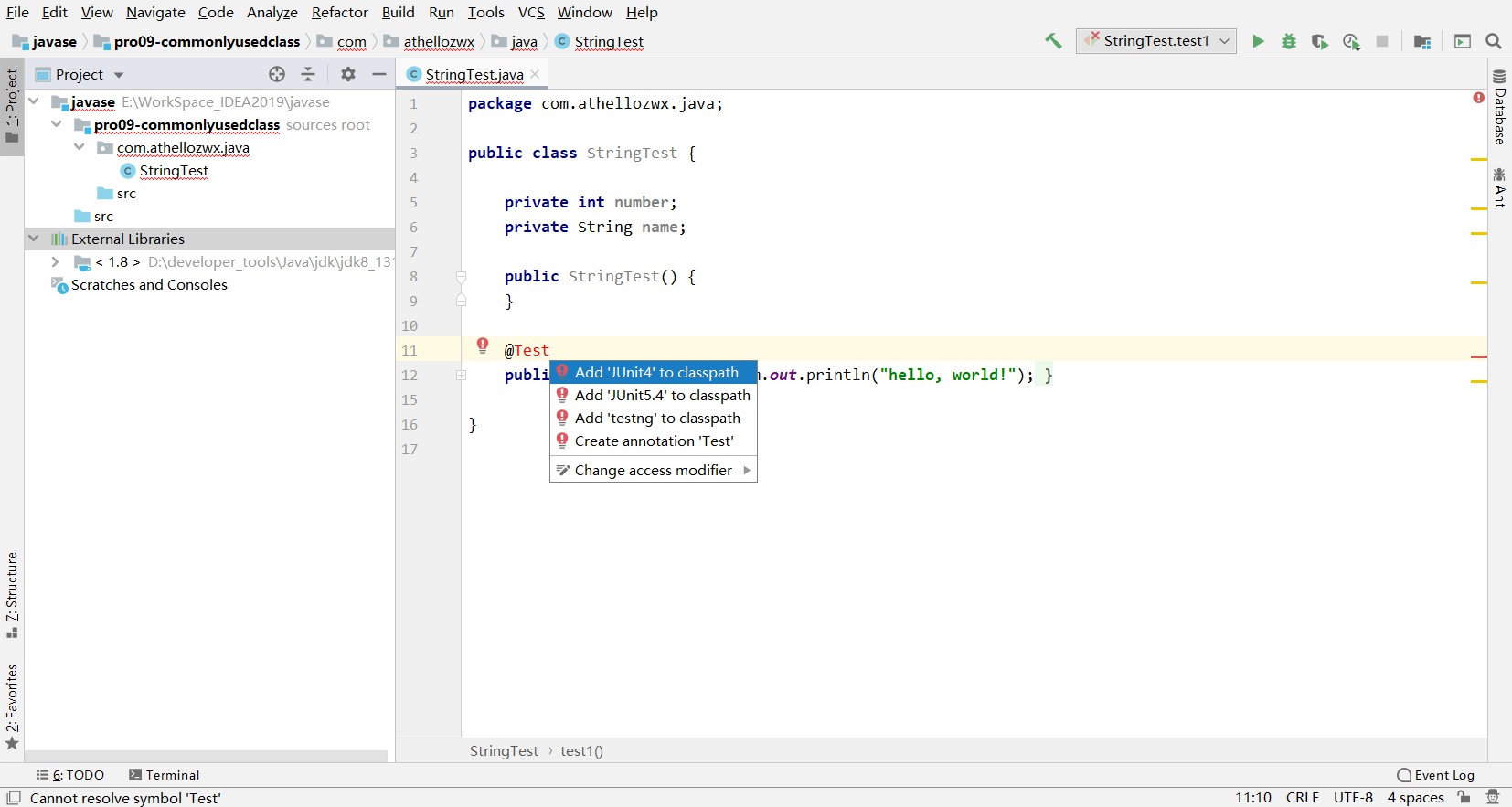Collapse External Libraries node
Viewport: 1512px width, 807px height.
coord(34,239)
